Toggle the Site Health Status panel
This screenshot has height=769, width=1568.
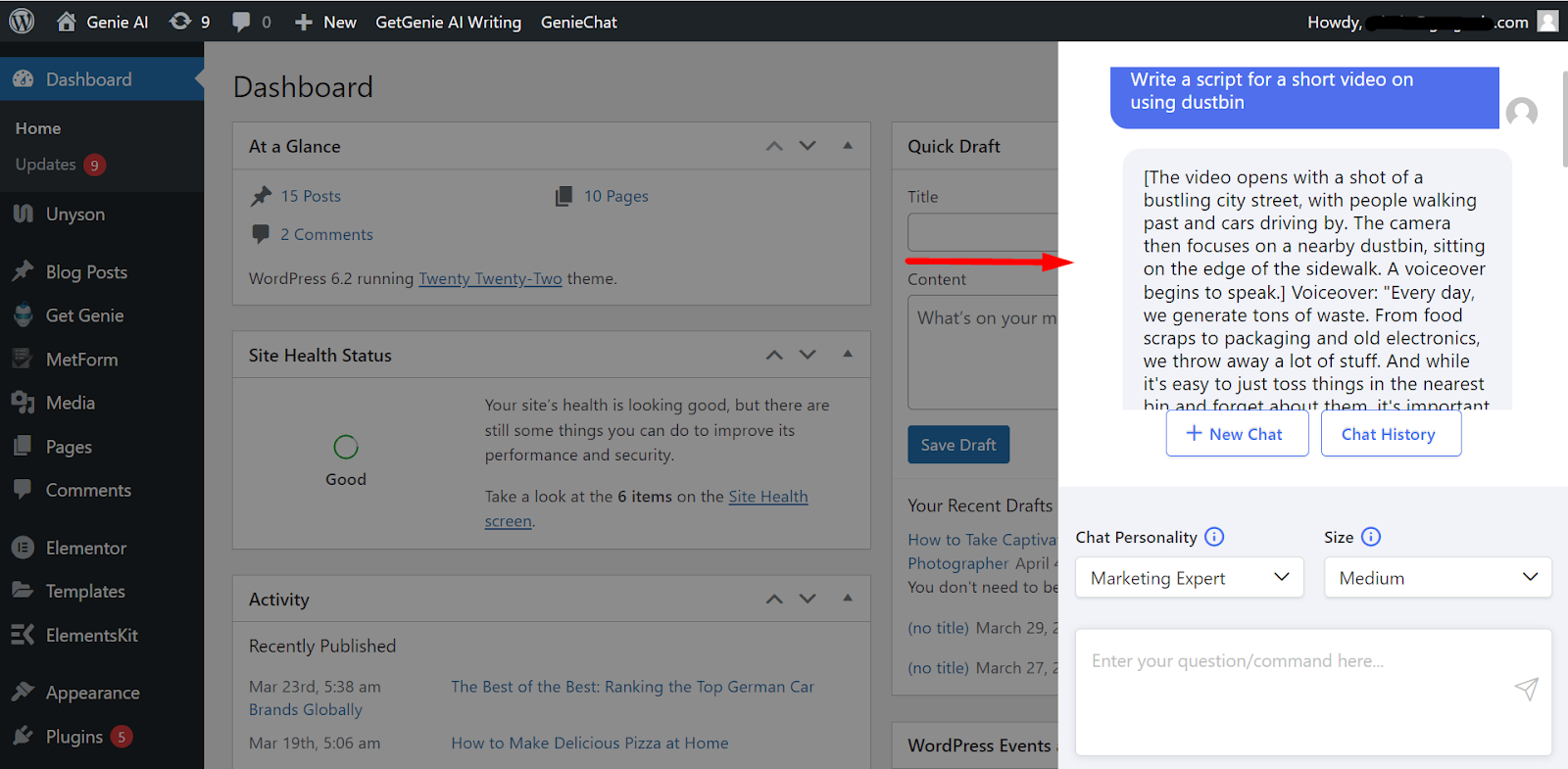coord(848,355)
